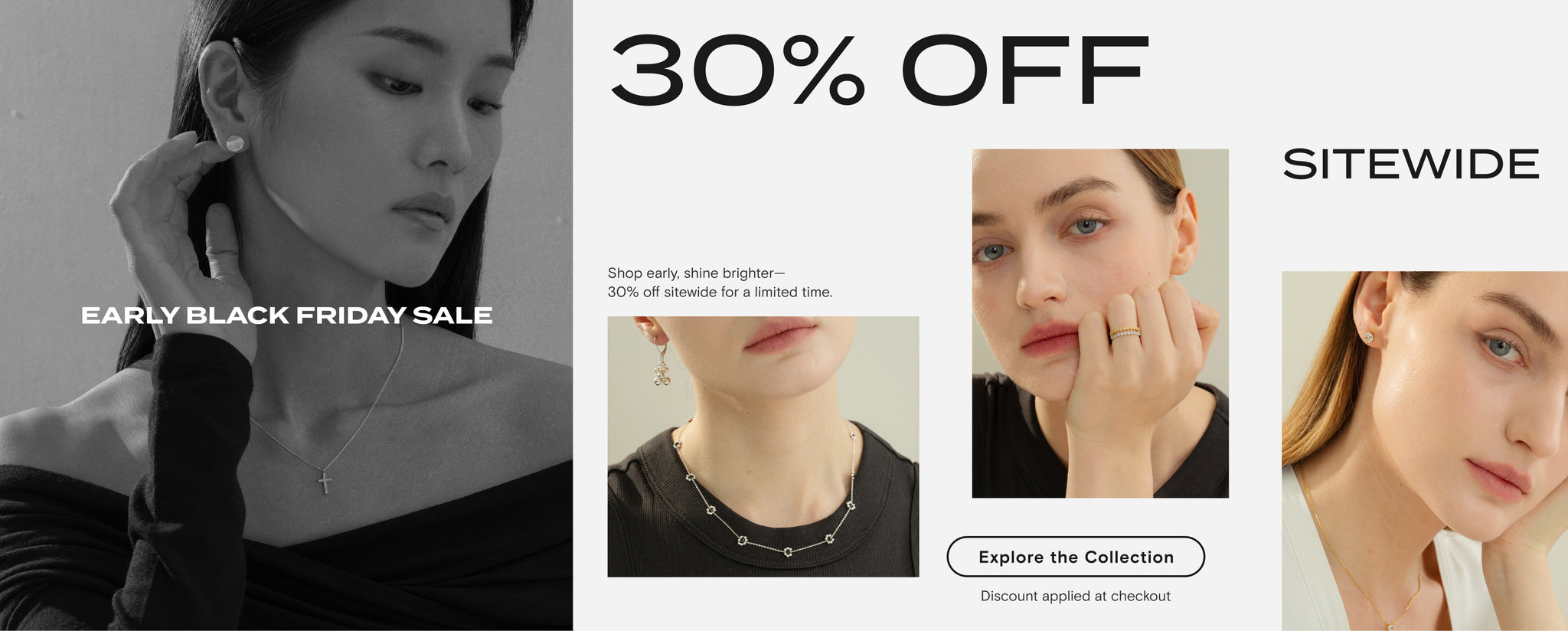The height and width of the screenshot is (631, 1568).
Task: Click the word OFF in the headline
Action: pyautogui.click(x=1026, y=70)
